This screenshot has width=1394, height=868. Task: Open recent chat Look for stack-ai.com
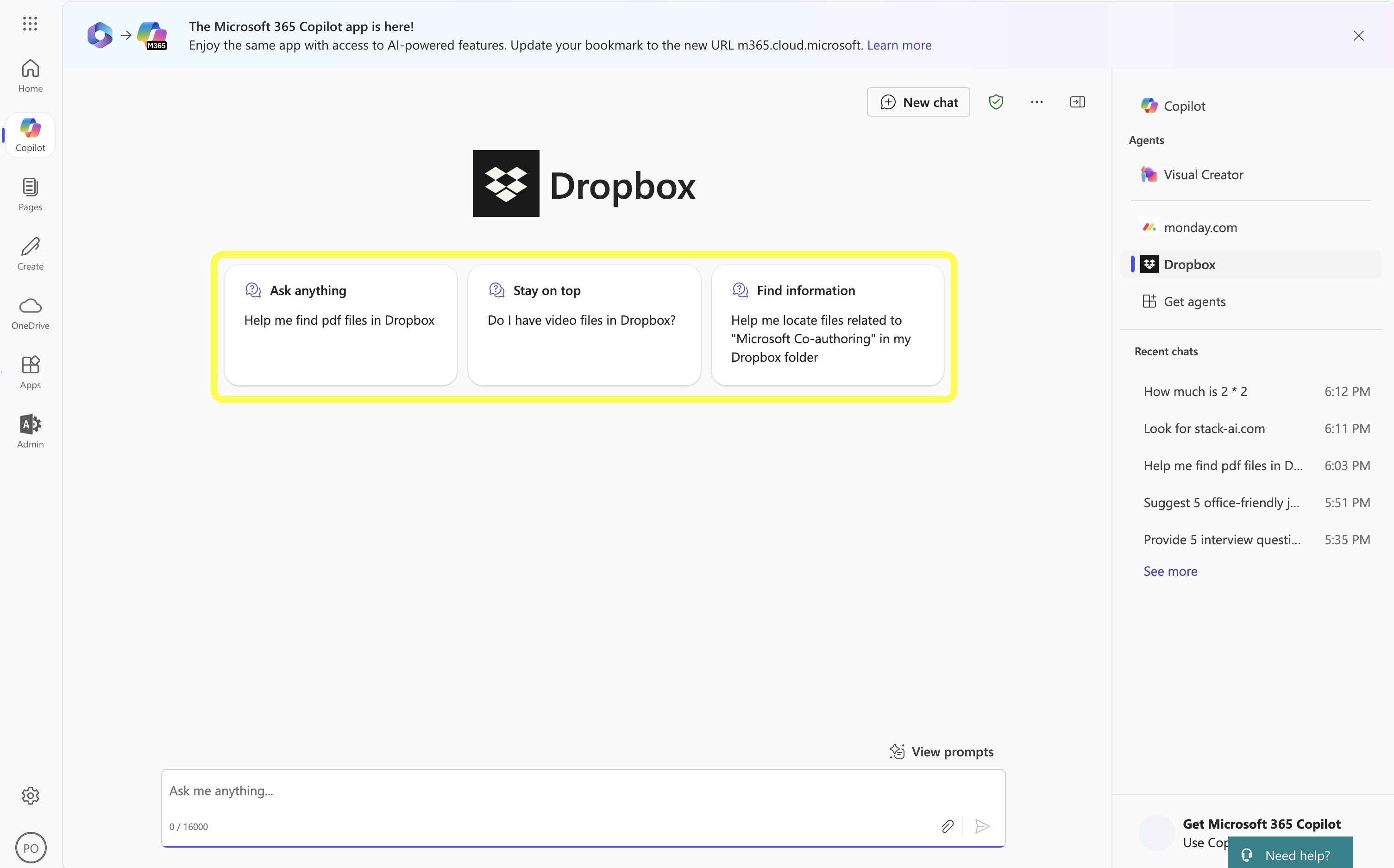click(1256, 428)
